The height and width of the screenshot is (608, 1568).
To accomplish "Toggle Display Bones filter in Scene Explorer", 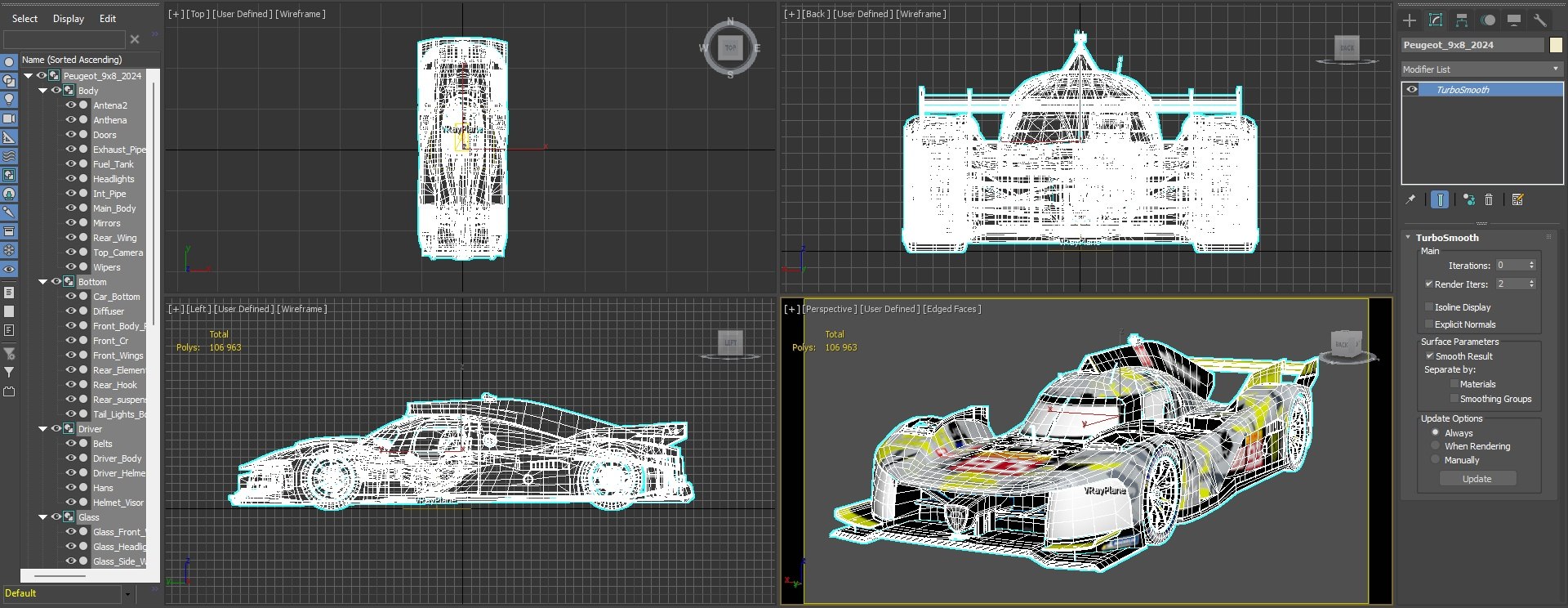I will (x=9, y=212).
